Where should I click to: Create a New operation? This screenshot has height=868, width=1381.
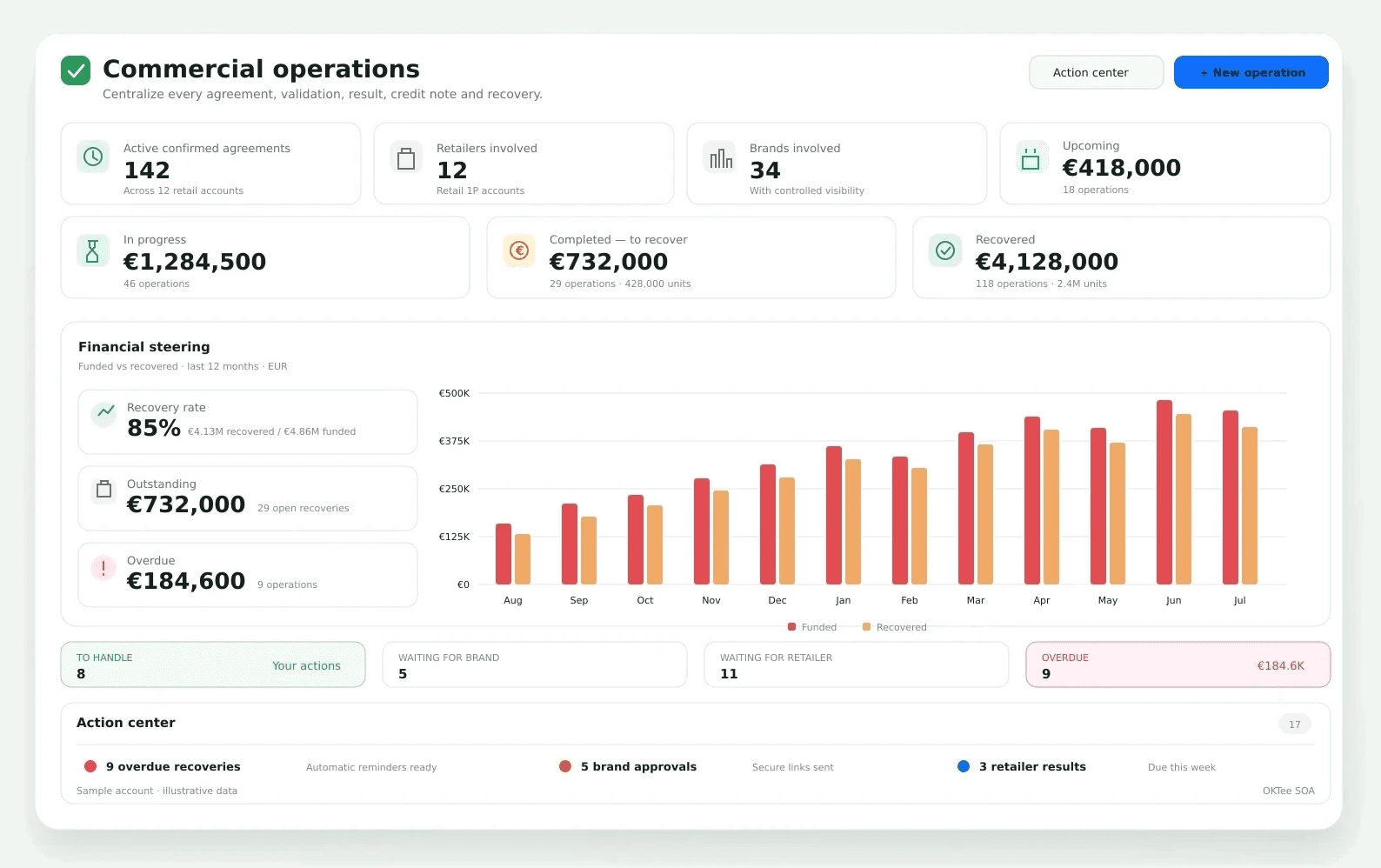click(x=1251, y=72)
